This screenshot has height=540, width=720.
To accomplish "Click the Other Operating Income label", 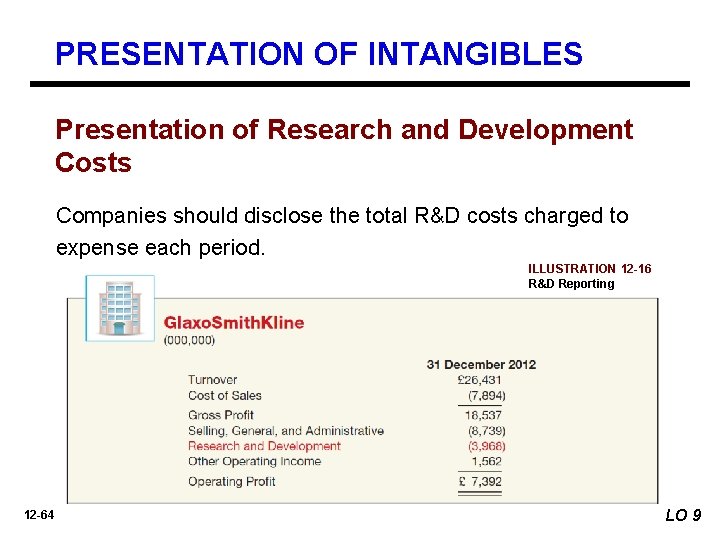I will [x=254, y=461].
